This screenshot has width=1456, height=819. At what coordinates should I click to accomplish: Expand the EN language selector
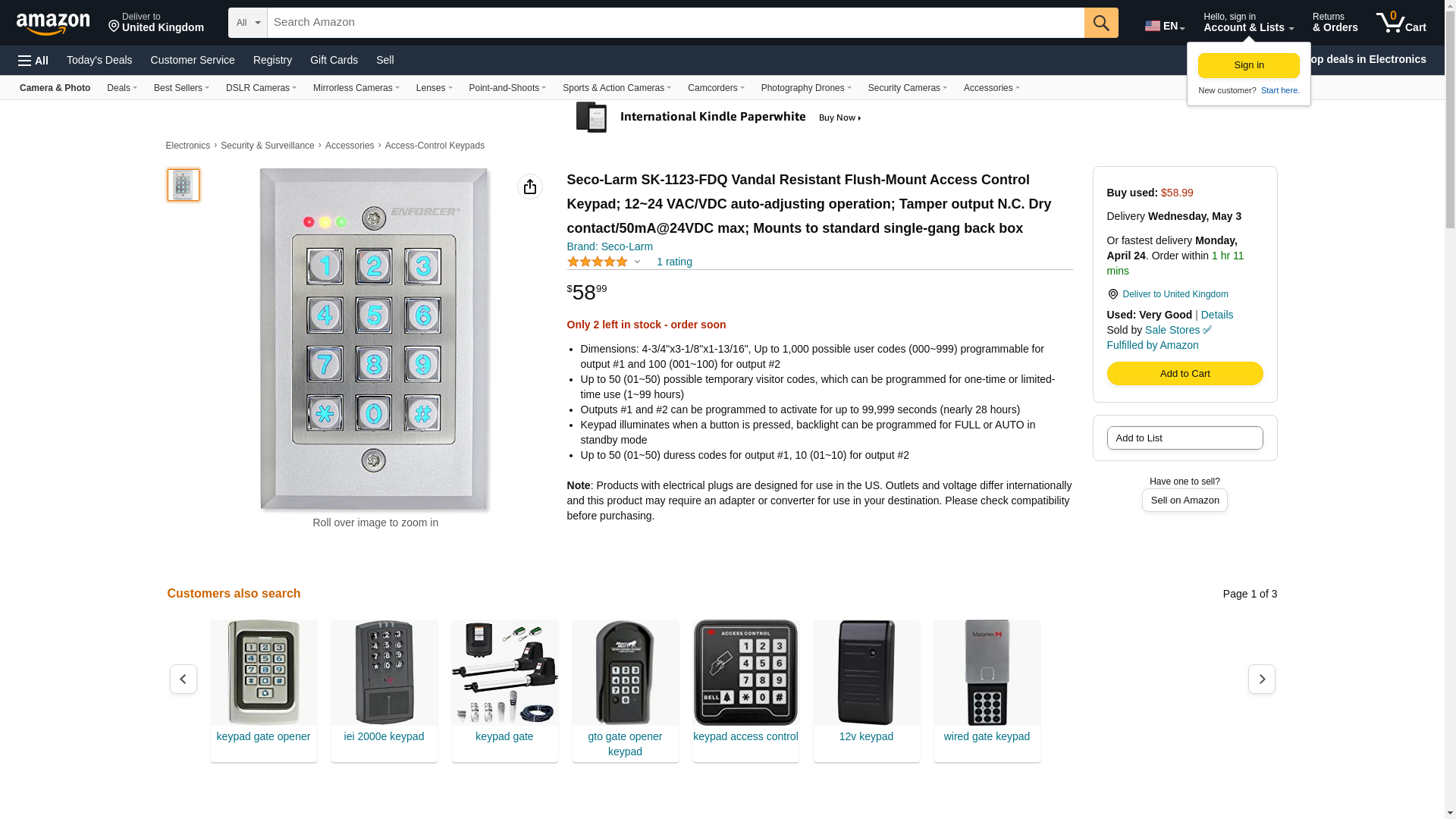[1165, 26]
